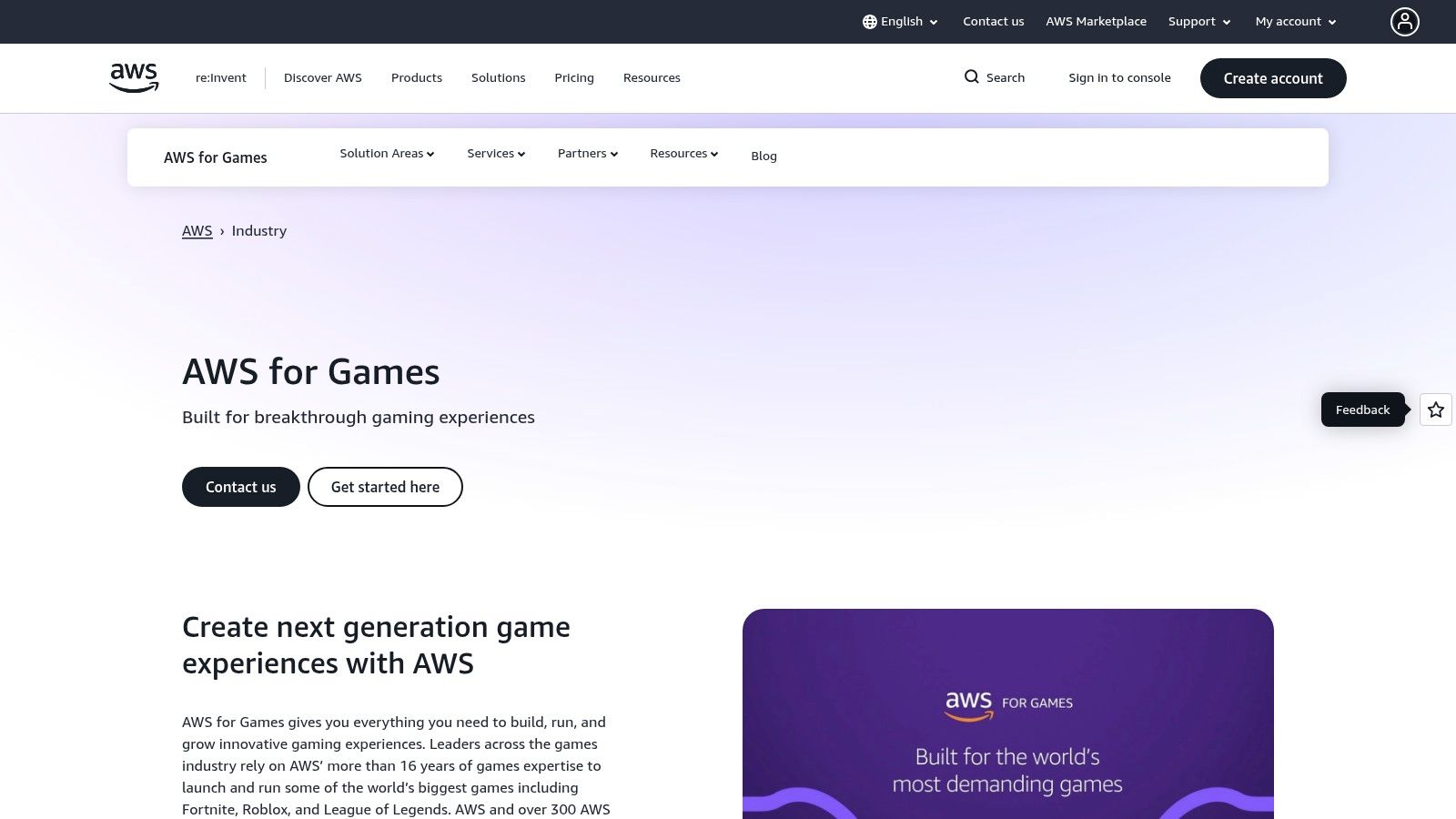Viewport: 1456px width, 819px height.
Task: Click the star bookmark icon near Feedback
Action: 1435,409
